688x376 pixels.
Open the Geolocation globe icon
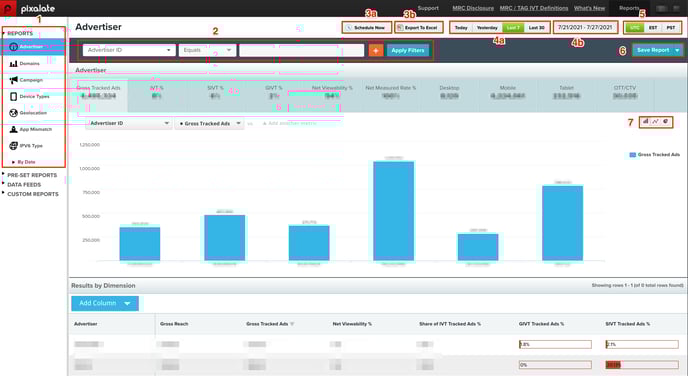tap(14, 113)
